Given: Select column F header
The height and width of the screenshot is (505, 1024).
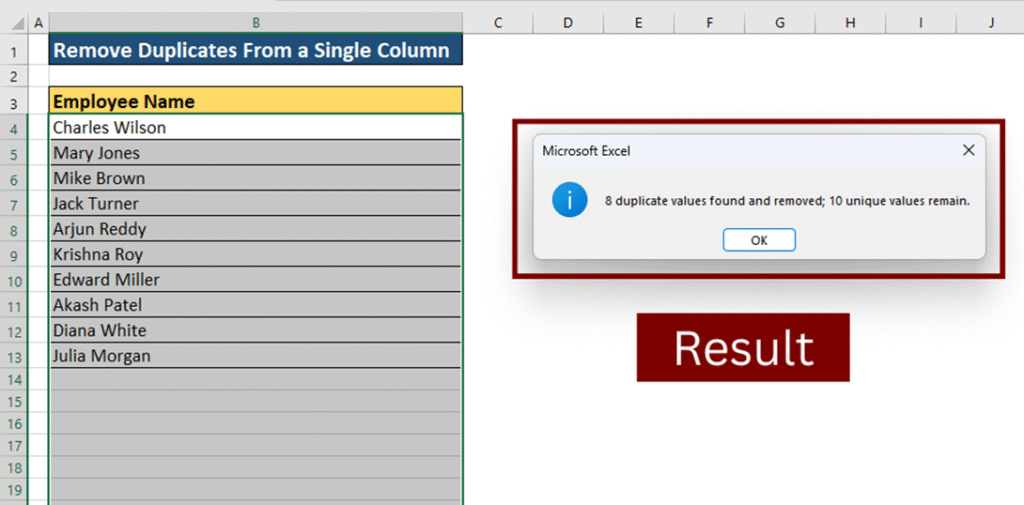Looking at the screenshot, I should click(709, 23).
